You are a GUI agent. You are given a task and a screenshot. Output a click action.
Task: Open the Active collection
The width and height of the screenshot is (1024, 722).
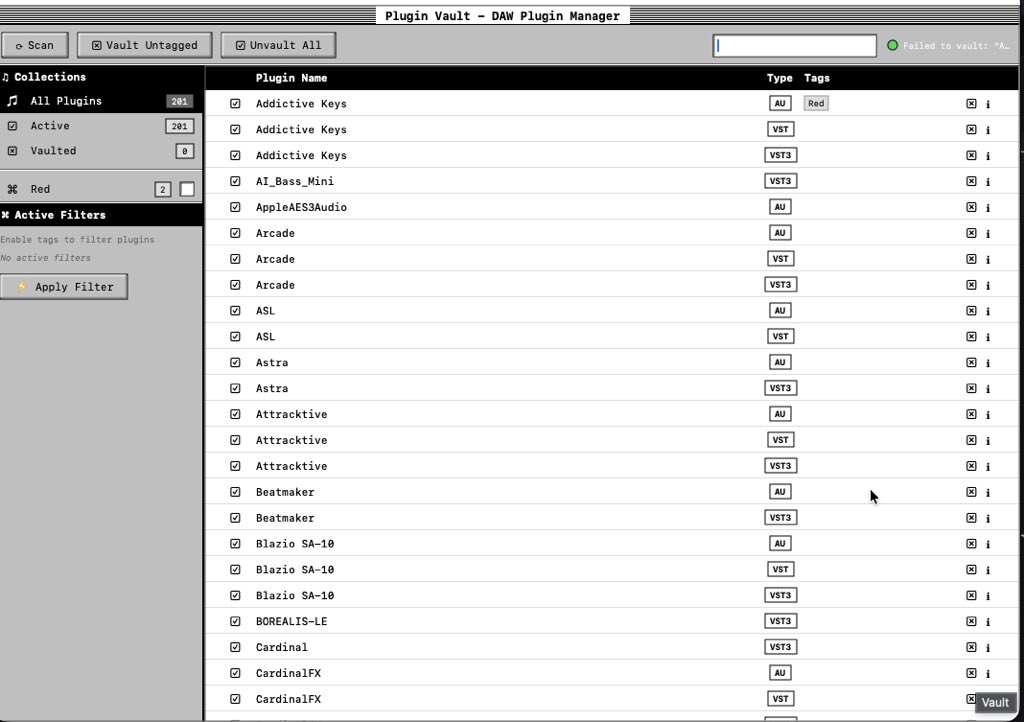coord(101,126)
